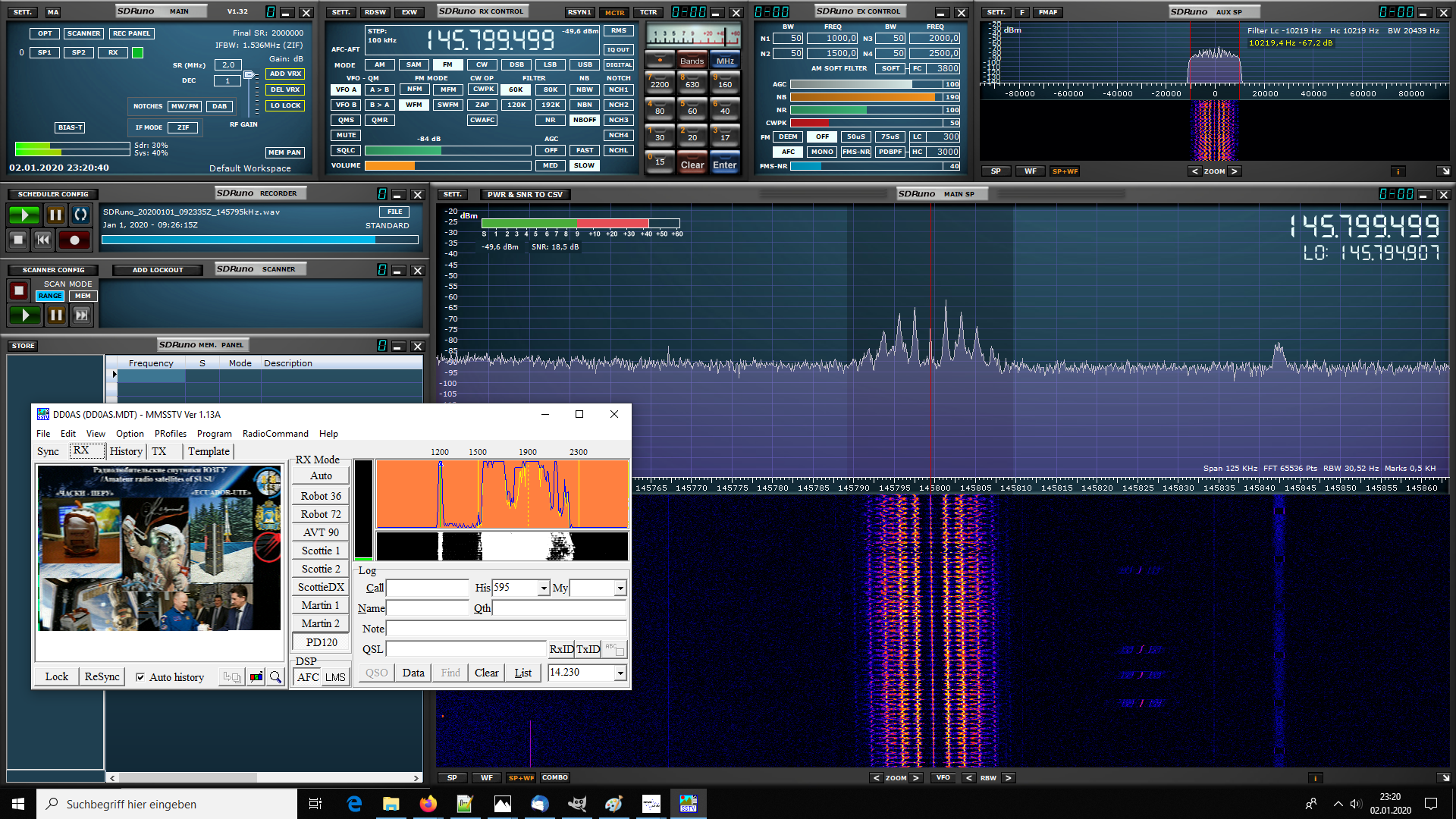Expand the My RST dropdown

pos(620,588)
